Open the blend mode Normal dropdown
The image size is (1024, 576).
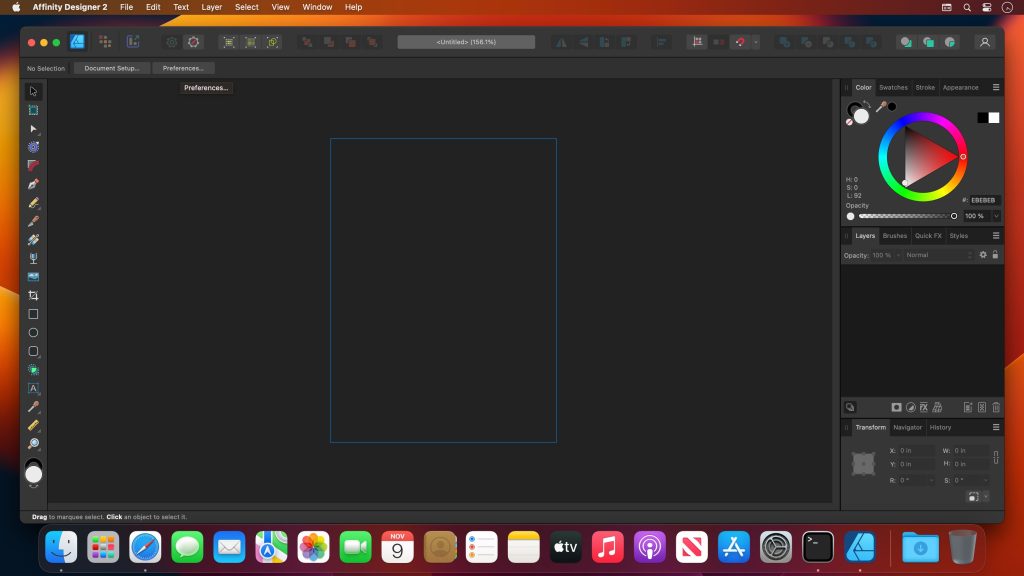click(x=938, y=255)
